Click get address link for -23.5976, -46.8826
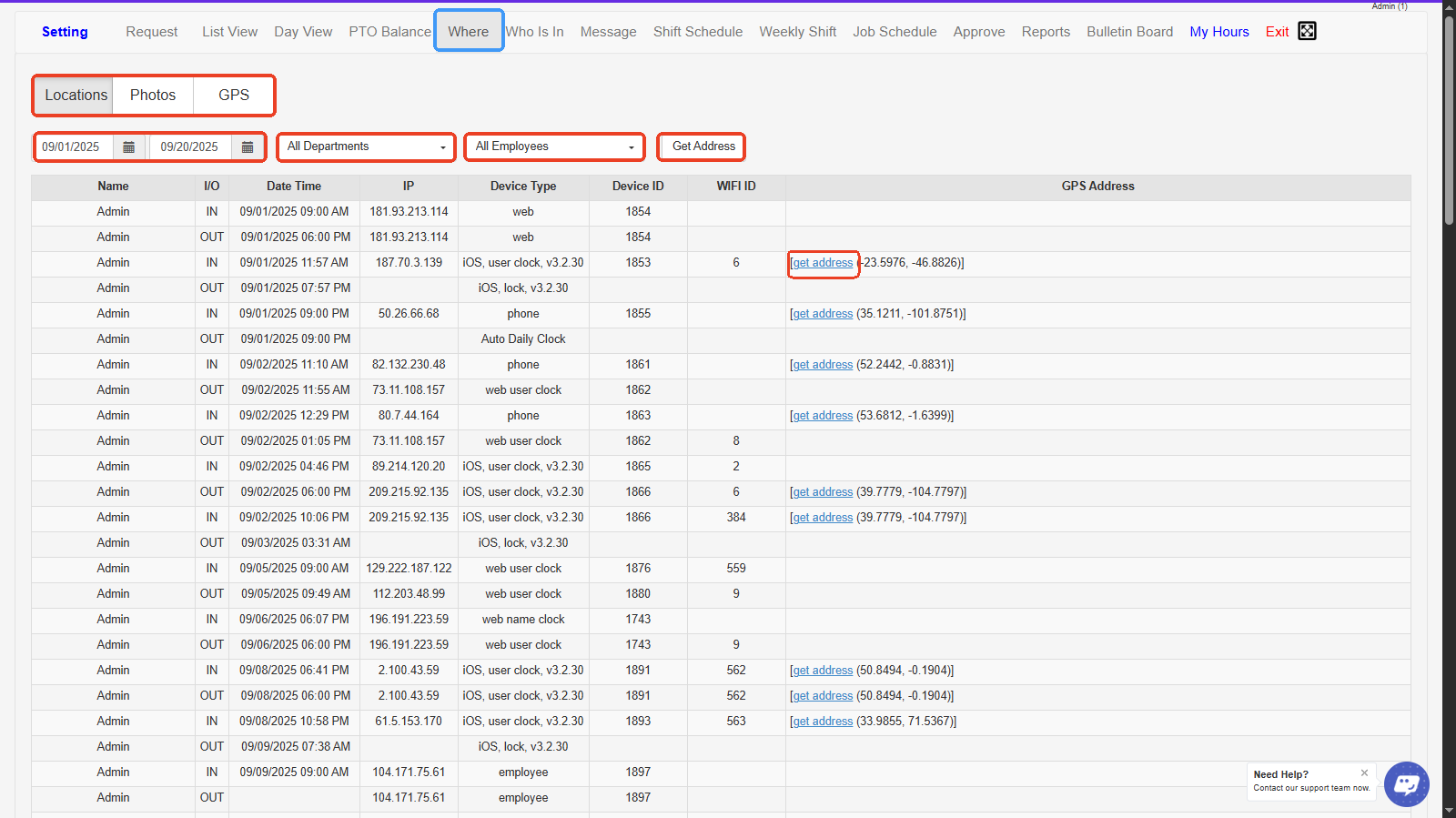 [x=823, y=263]
